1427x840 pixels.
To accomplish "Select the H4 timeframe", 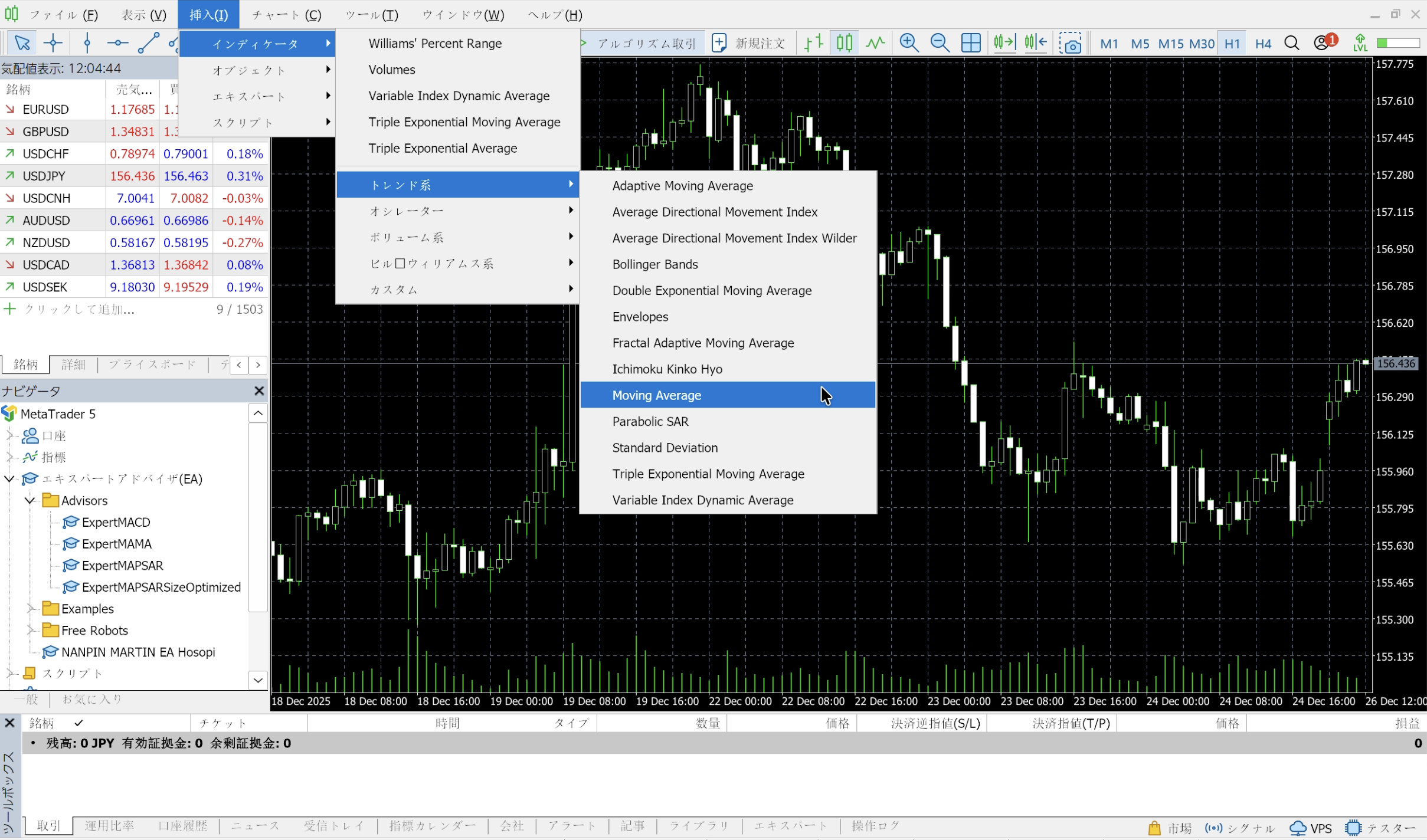I will 1262,43.
